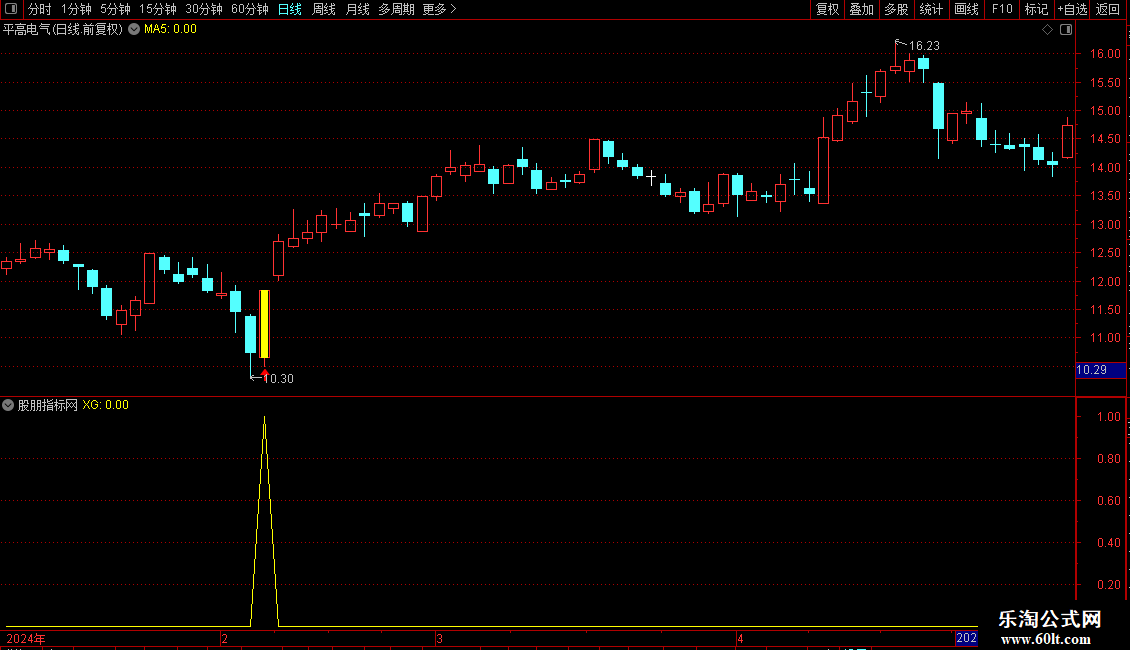Switch to 日线 daily chart
The height and width of the screenshot is (650, 1130).
click(289, 9)
